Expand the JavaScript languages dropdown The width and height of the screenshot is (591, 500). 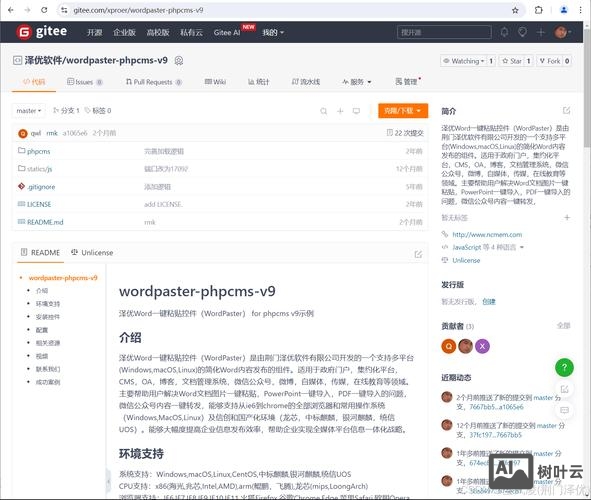point(488,247)
